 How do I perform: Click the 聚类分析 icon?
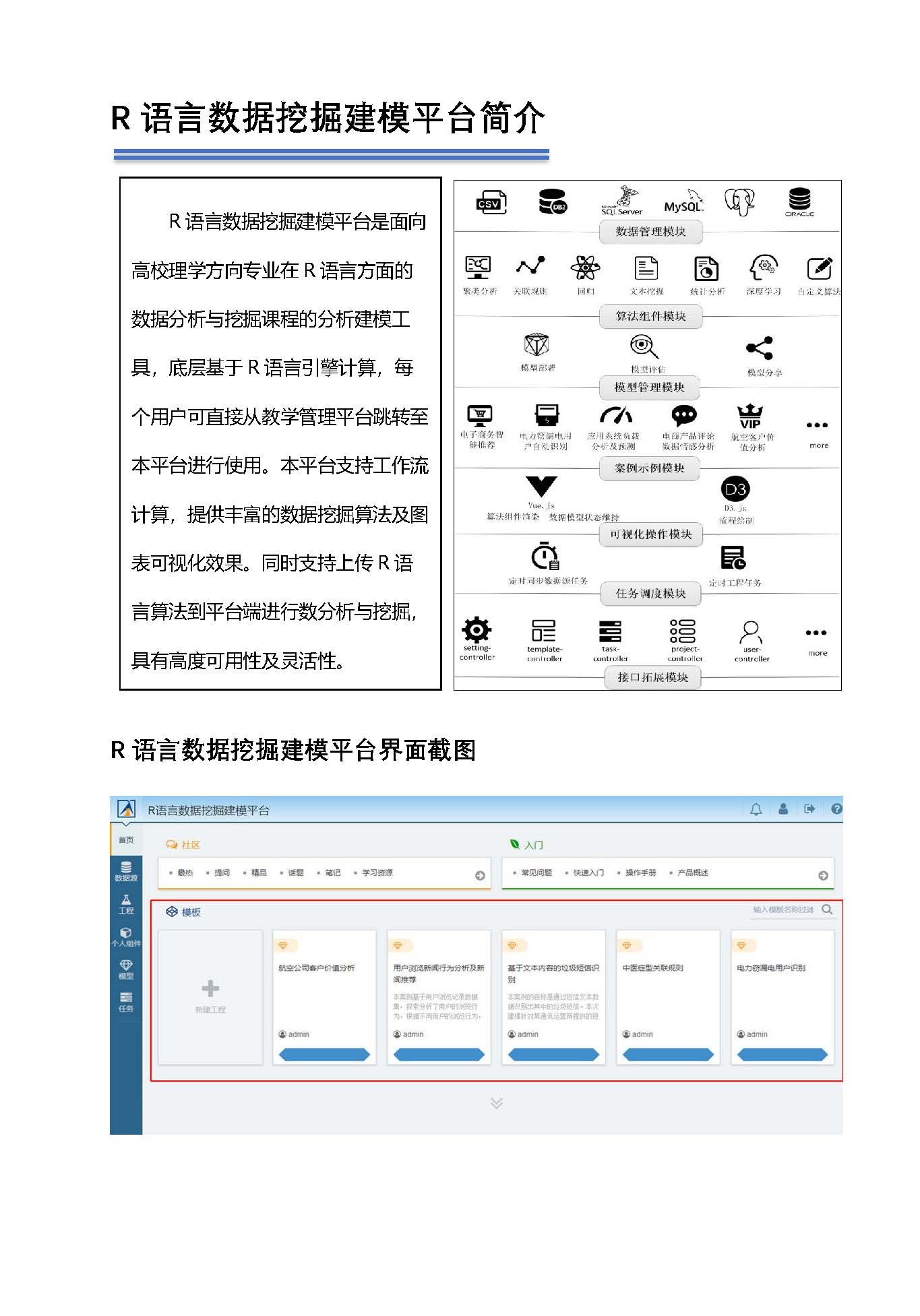click(479, 268)
